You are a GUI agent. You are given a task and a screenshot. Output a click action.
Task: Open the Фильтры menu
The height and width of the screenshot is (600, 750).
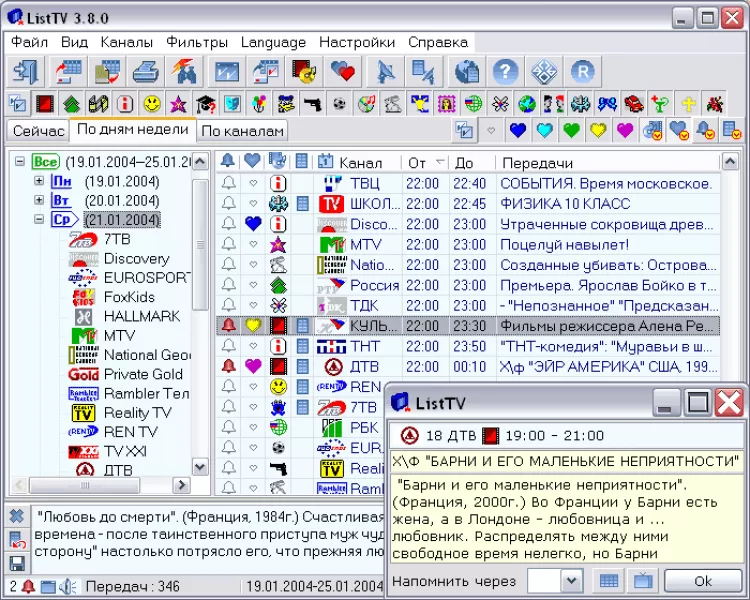point(196,42)
